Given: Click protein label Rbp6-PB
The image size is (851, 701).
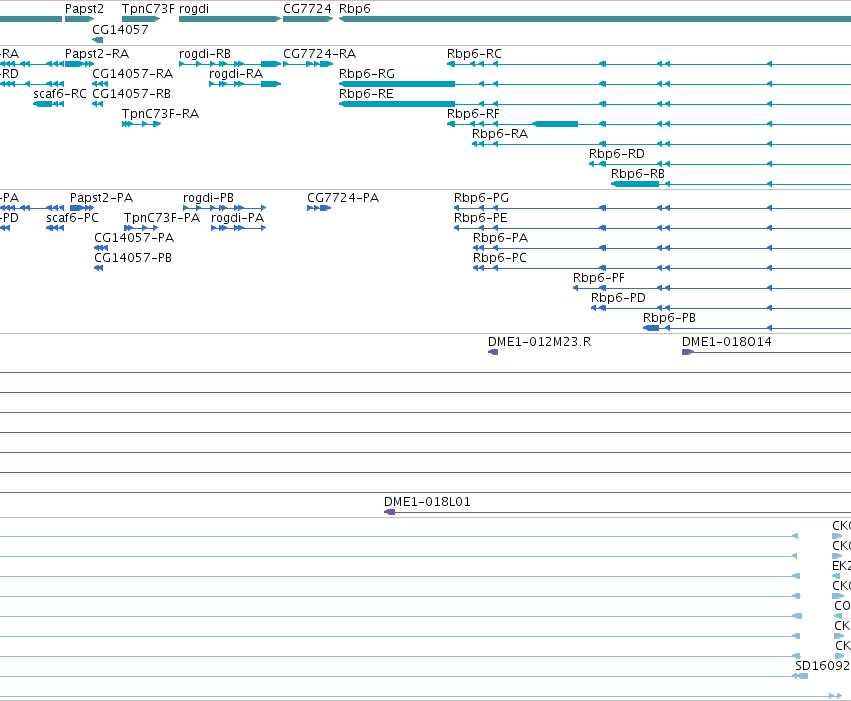Looking at the screenshot, I should pyautogui.click(x=669, y=317).
